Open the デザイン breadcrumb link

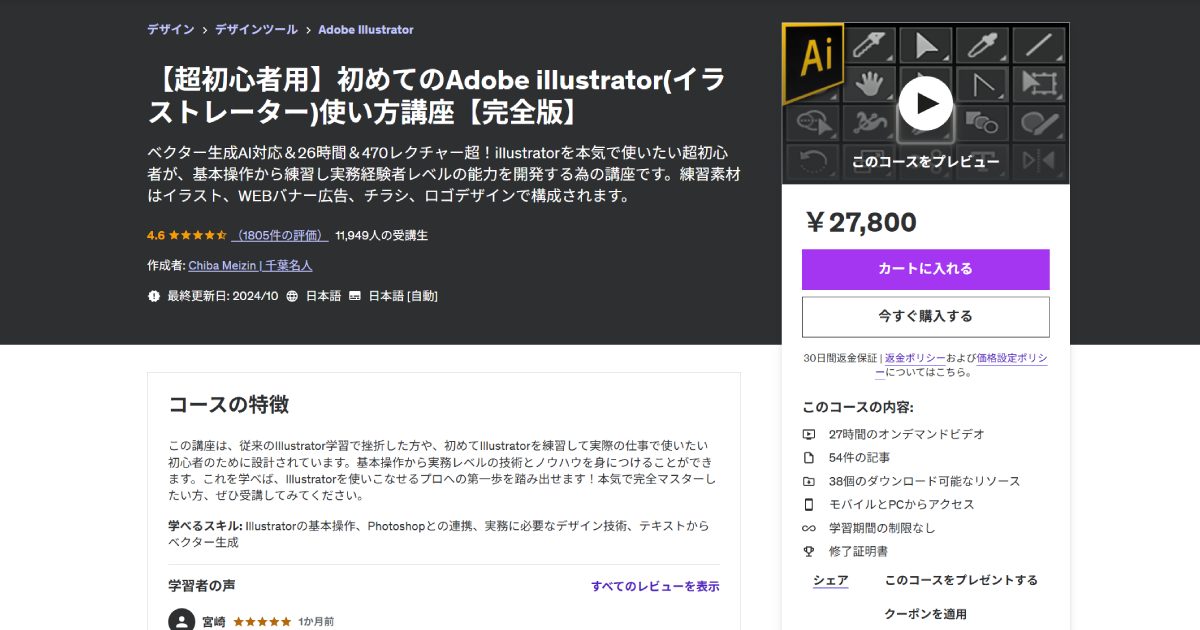tap(171, 30)
